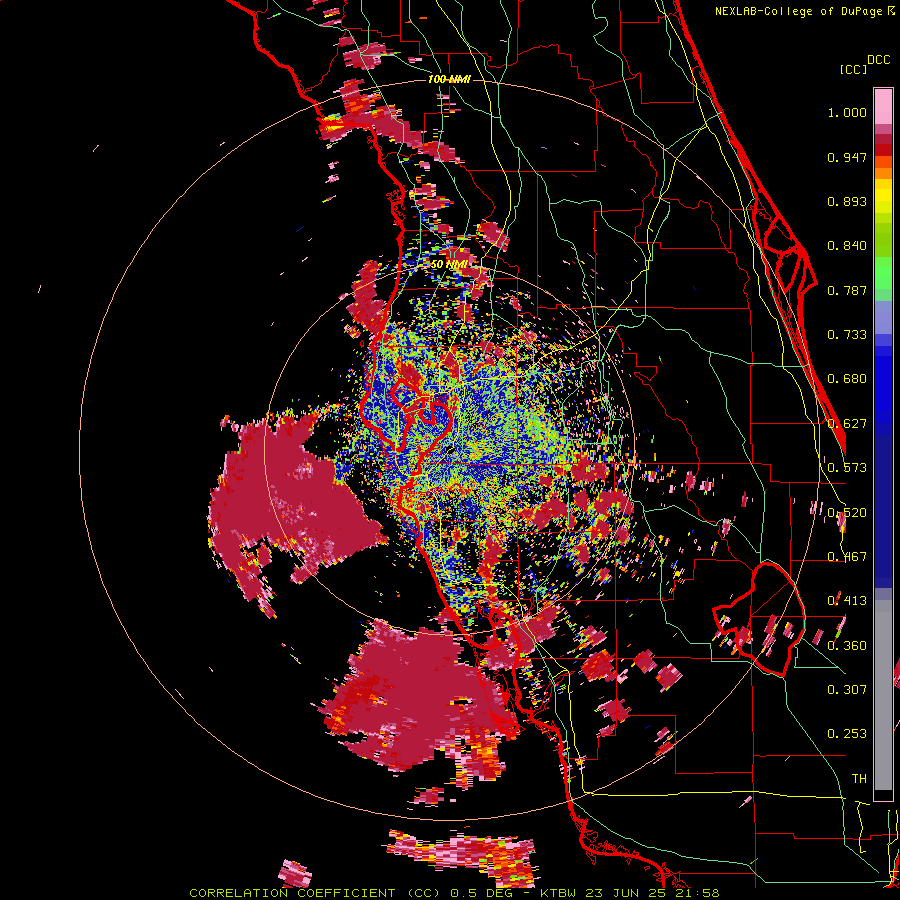Click the 100 NMI range ring label
This screenshot has height=900, width=900.
pyautogui.click(x=449, y=79)
